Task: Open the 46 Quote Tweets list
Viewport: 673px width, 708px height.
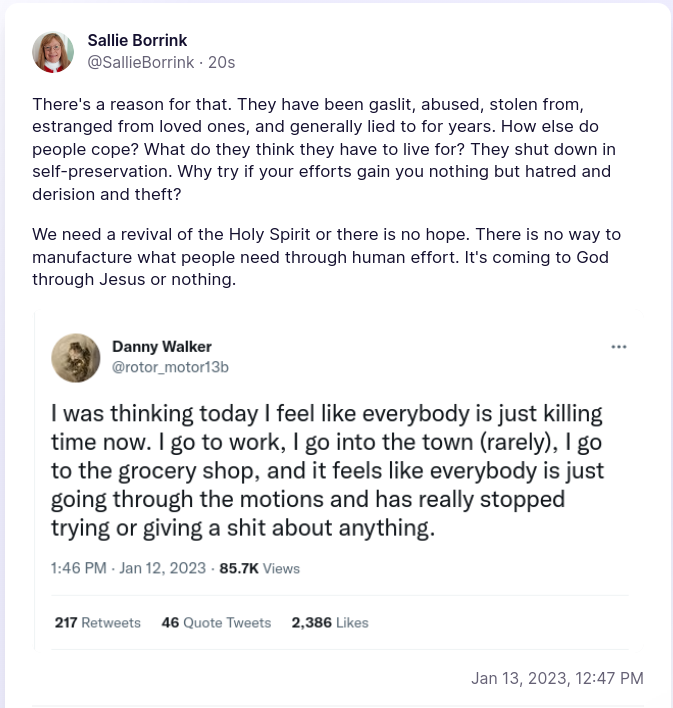Action: point(216,622)
